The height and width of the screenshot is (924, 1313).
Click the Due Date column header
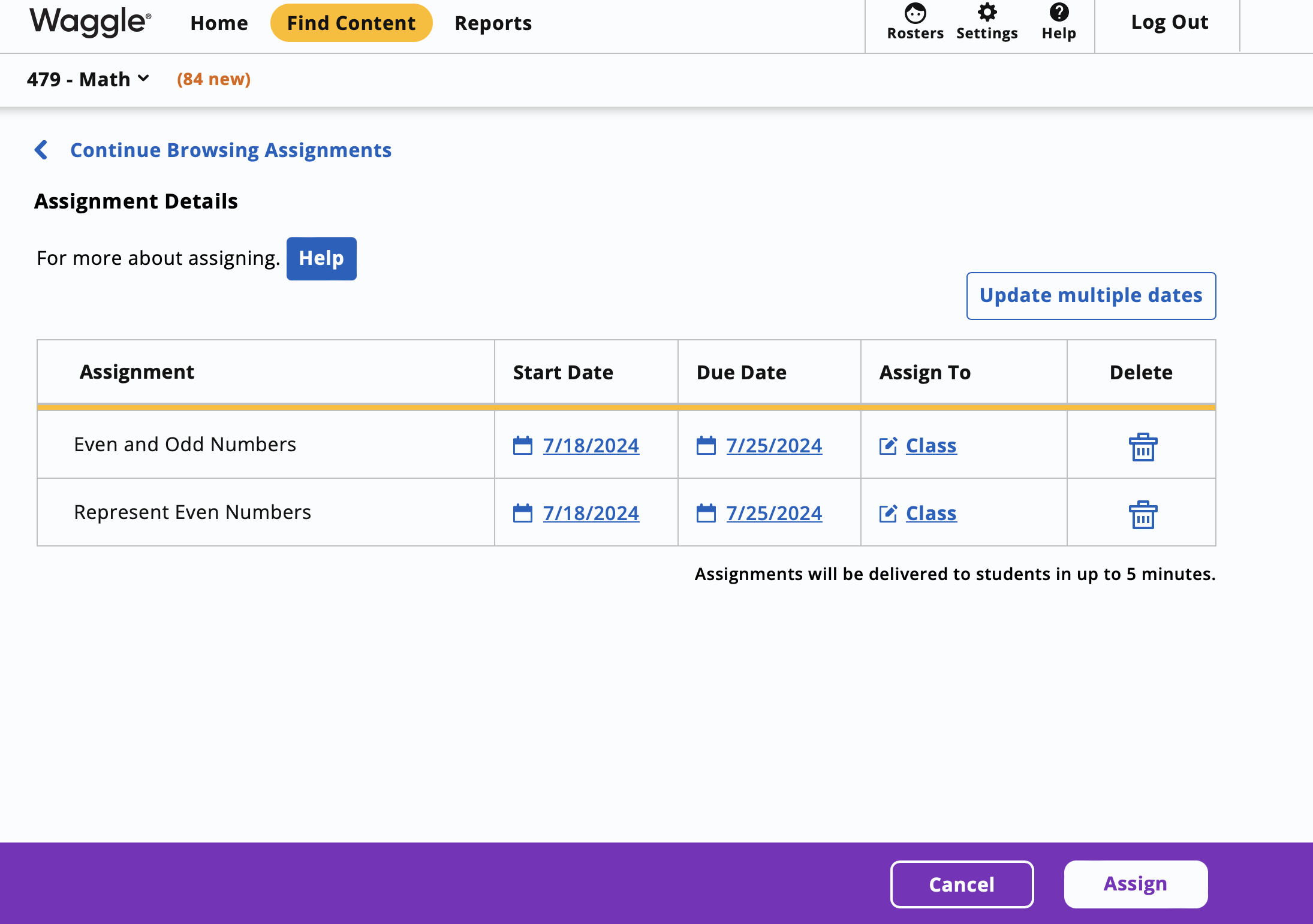tap(741, 372)
